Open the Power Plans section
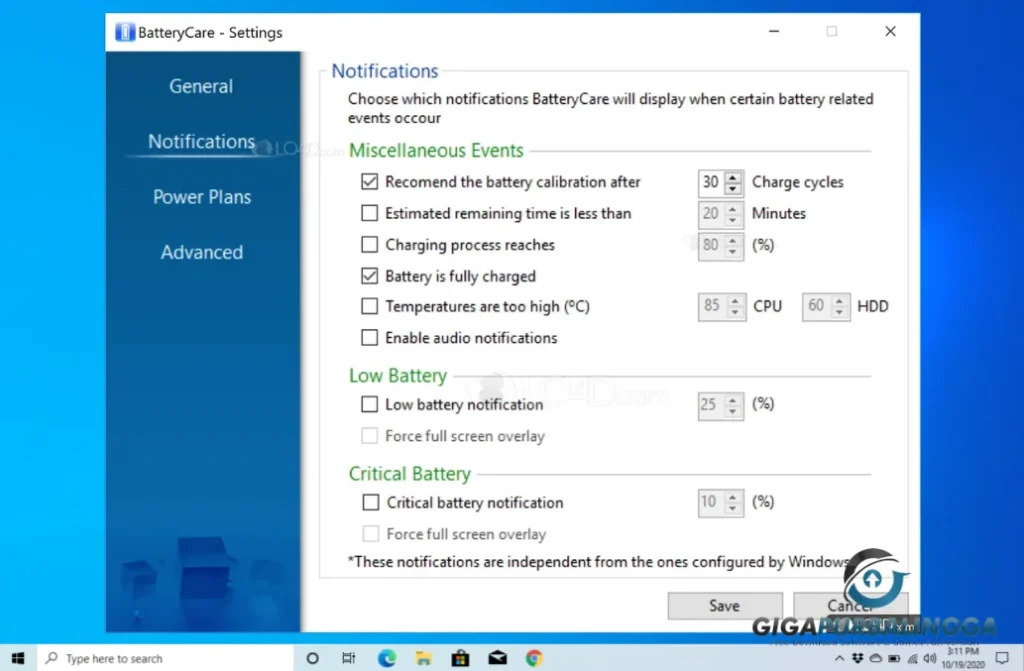The image size is (1024, 671). pyautogui.click(x=201, y=197)
